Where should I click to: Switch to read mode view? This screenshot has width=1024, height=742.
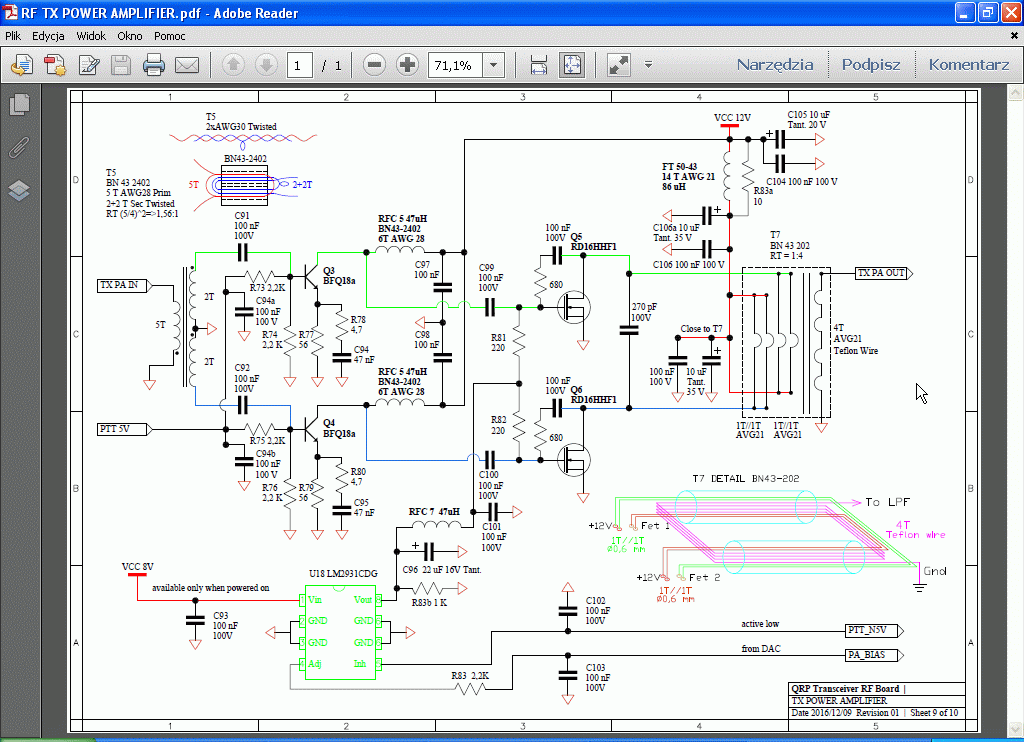click(x=619, y=66)
